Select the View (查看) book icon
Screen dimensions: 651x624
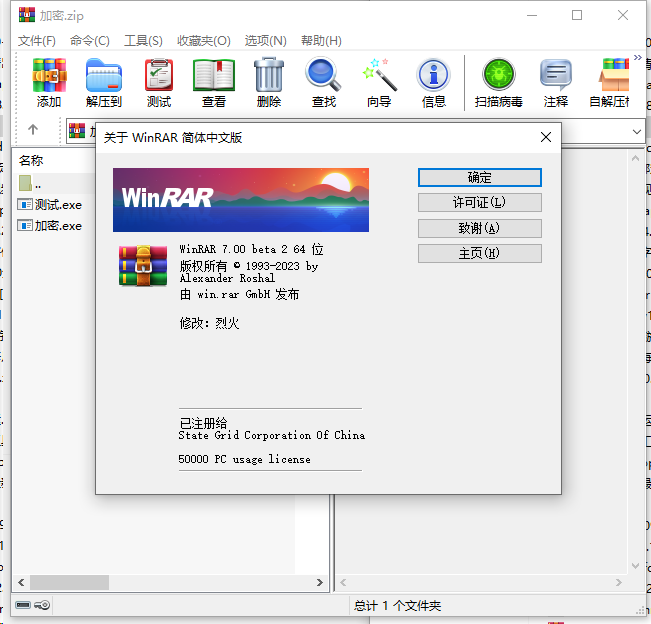[214, 82]
